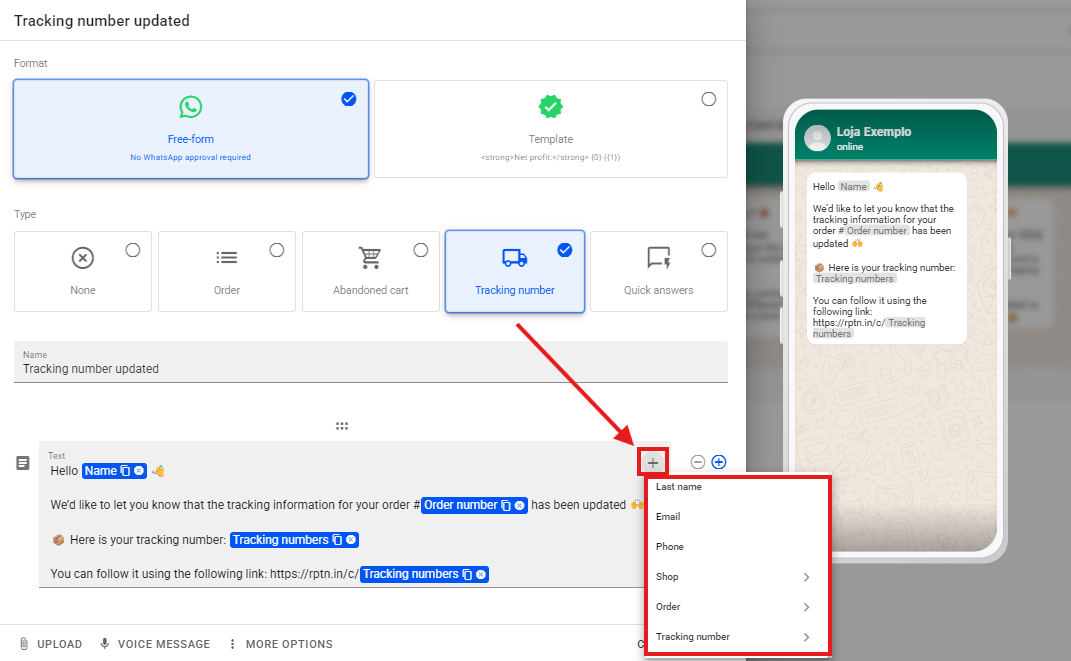Click the Voice Message button
This screenshot has height=661, width=1071.
click(155, 644)
